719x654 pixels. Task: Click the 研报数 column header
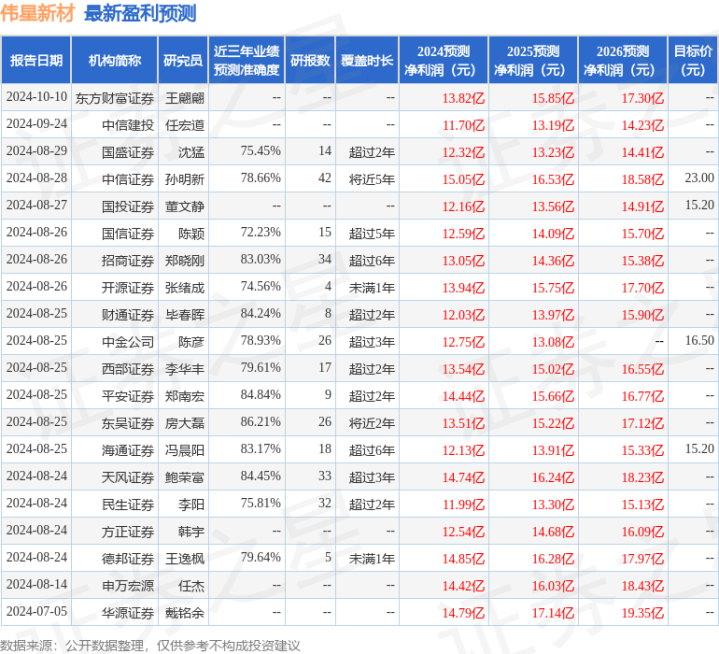310,61
